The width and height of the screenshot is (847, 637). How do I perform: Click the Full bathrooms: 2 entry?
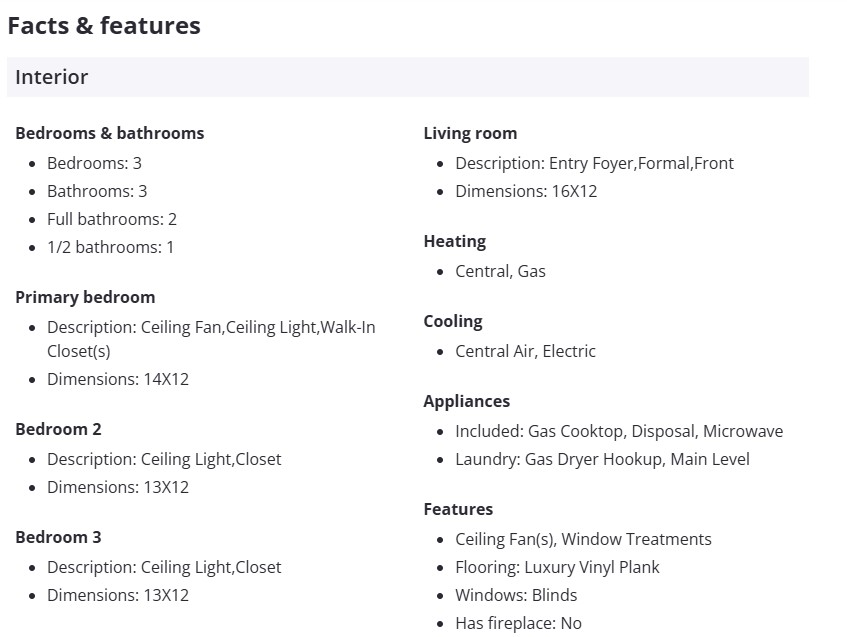click(112, 219)
